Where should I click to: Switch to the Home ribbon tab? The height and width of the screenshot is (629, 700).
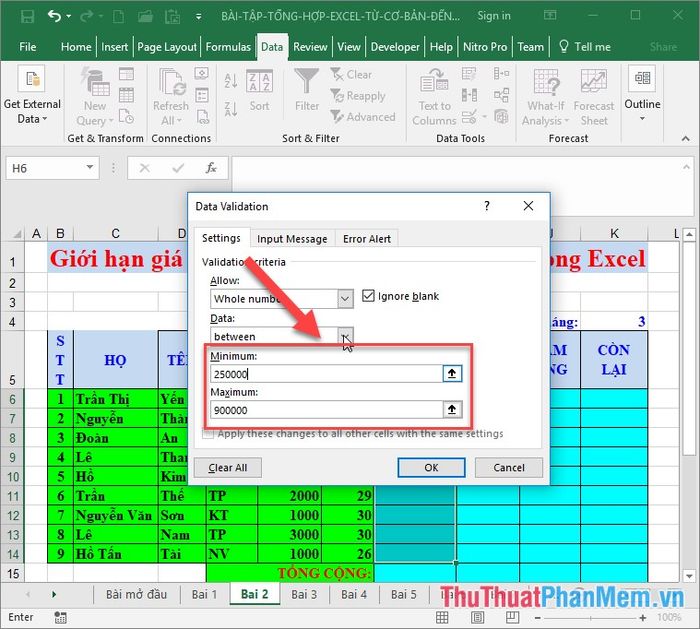click(76, 47)
